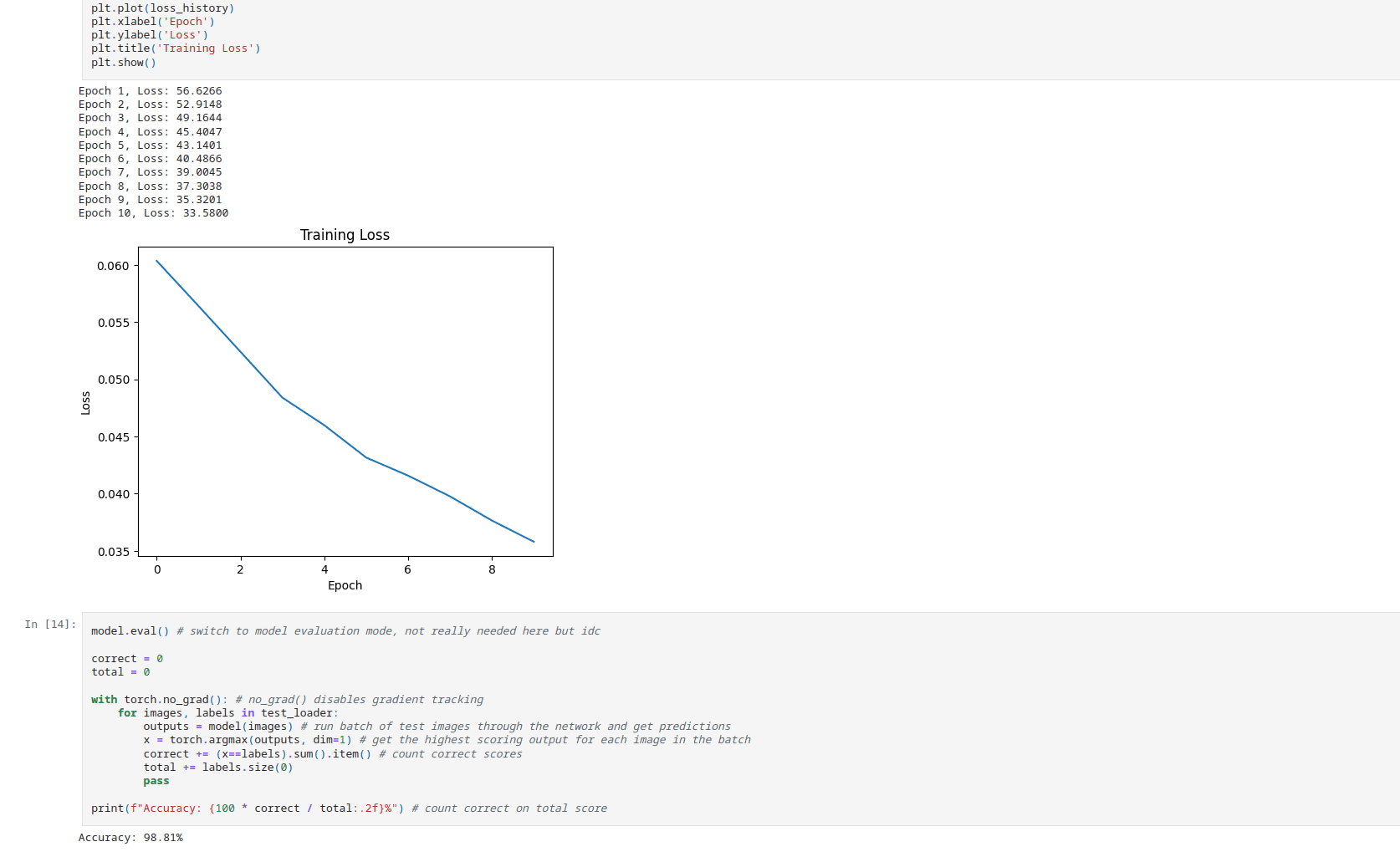Image resolution: width=1400 pixels, height=857 pixels.
Task: Click the correct += (x==labels).sum().item() line
Action: pyautogui.click(x=333, y=754)
